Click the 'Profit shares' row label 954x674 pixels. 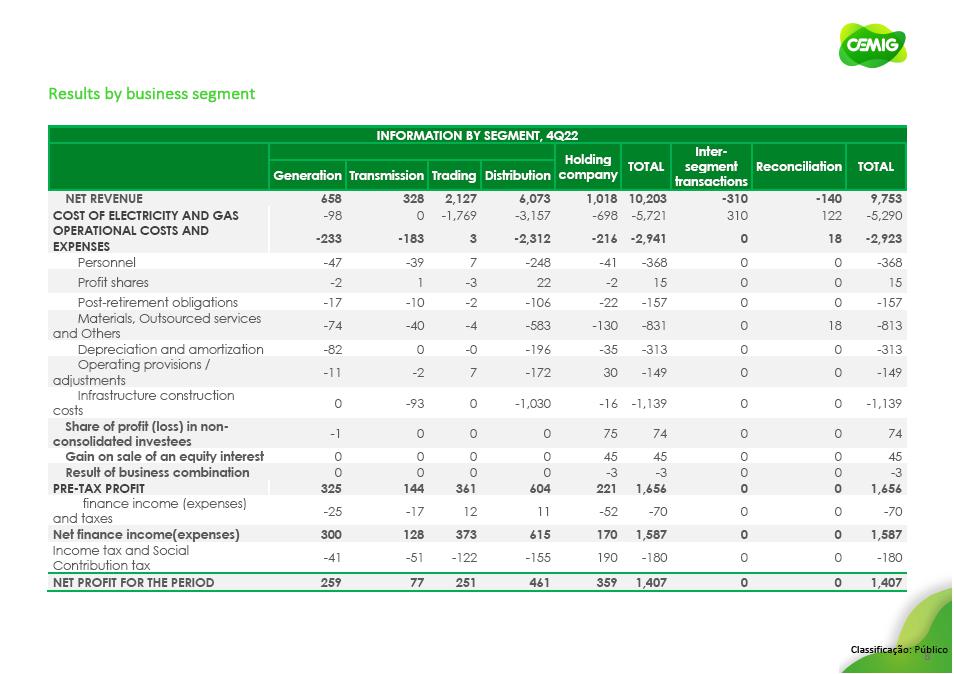(x=113, y=282)
